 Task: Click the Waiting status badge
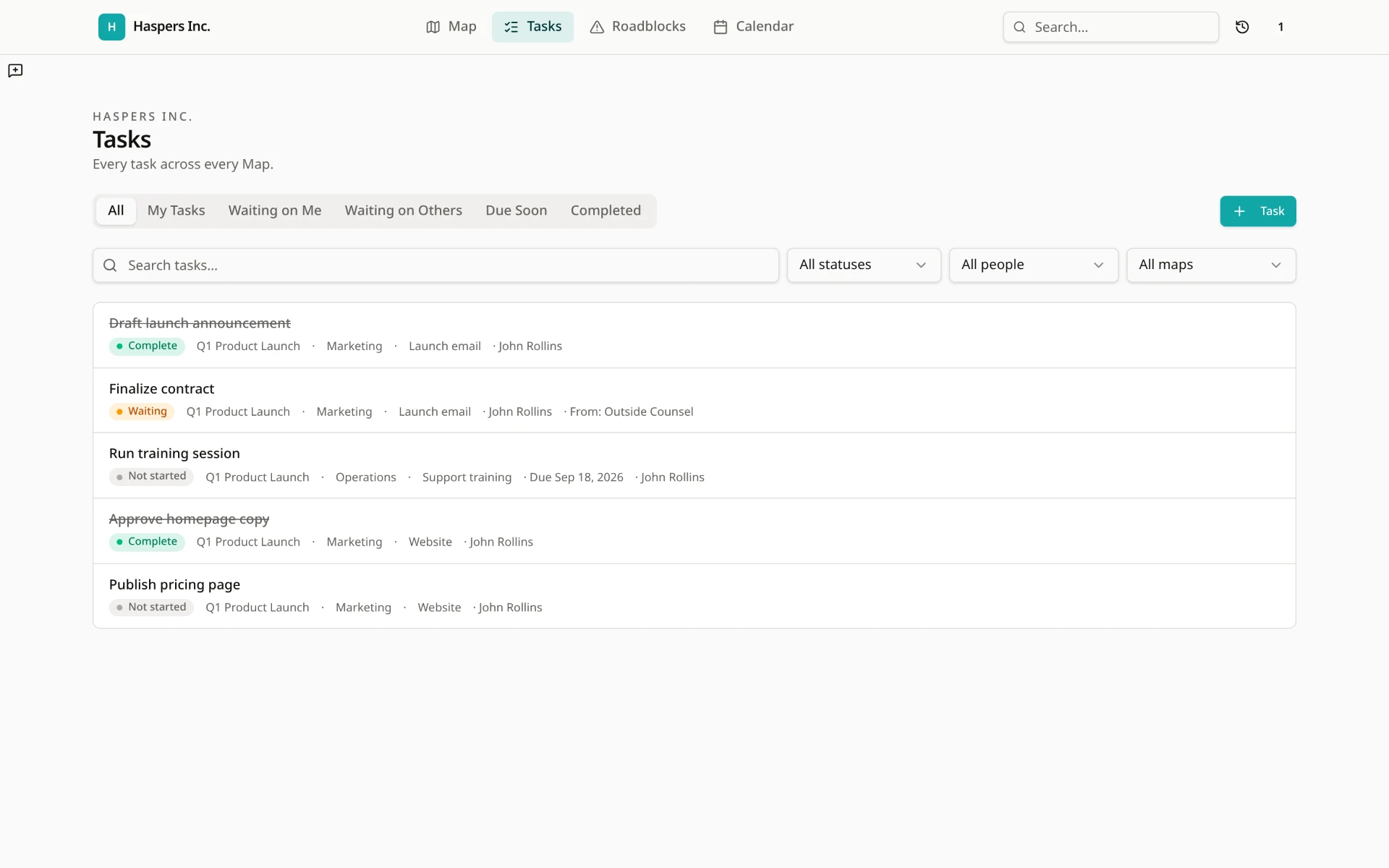pyautogui.click(x=142, y=412)
